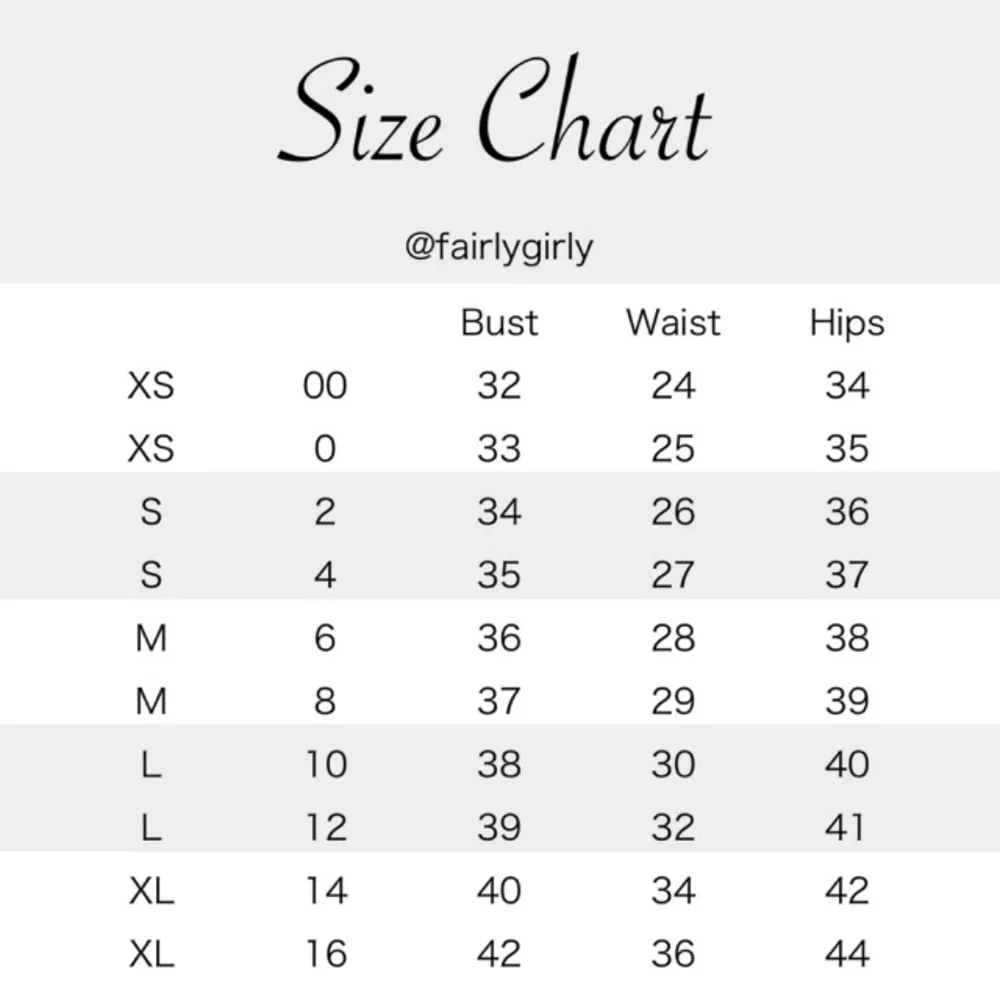Click the waist value 27 for size 4
This screenshot has height=1000, width=1000.
tap(673, 575)
